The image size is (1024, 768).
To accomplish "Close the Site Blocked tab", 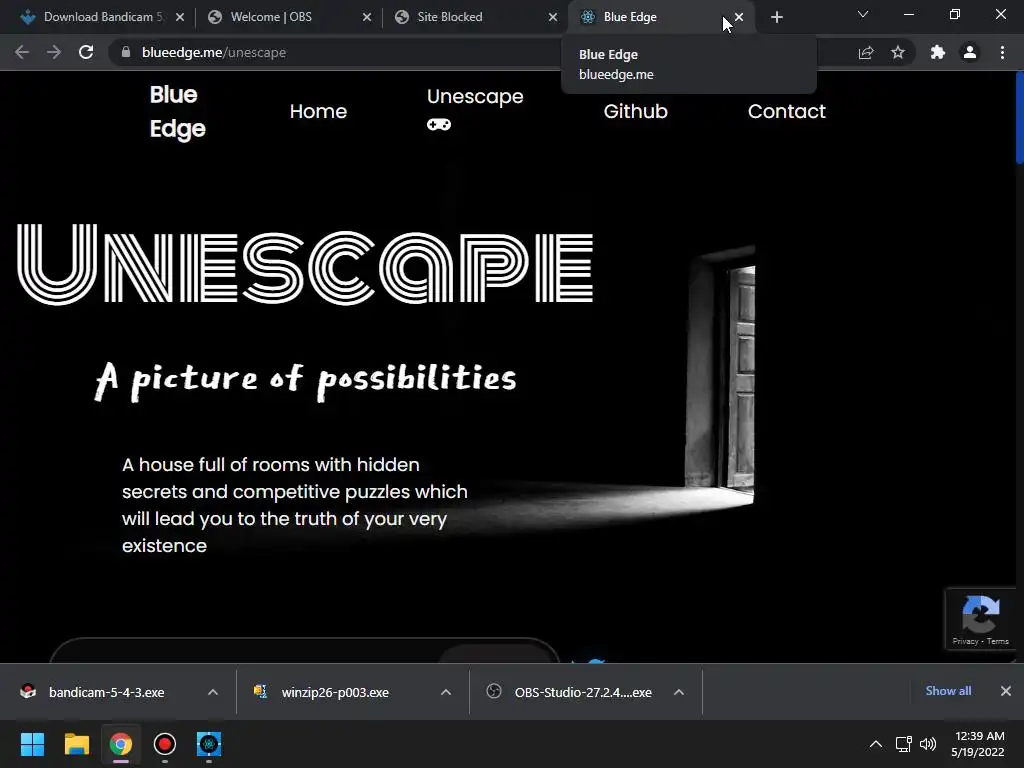I will 553,17.
